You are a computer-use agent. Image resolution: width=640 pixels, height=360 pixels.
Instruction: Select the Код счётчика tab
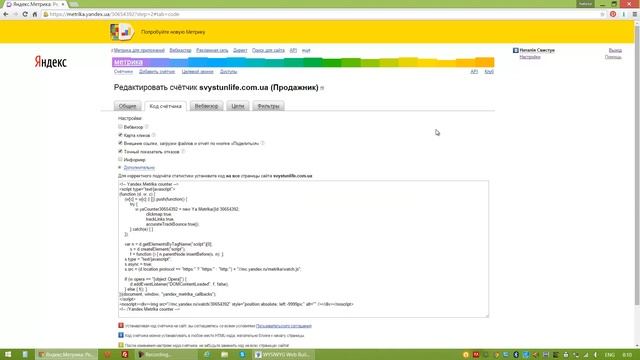click(x=165, y=106)
